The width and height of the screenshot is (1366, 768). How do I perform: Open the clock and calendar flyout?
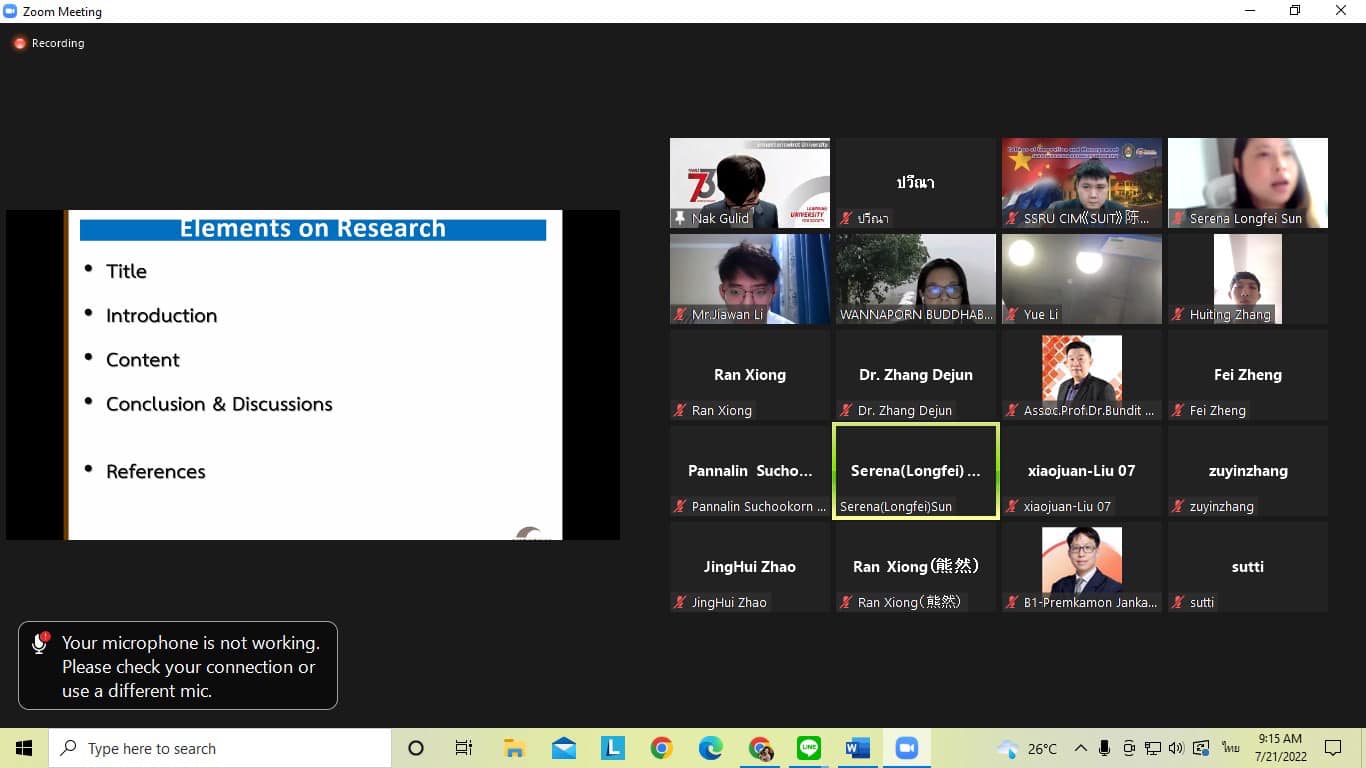coord(1280,748)
